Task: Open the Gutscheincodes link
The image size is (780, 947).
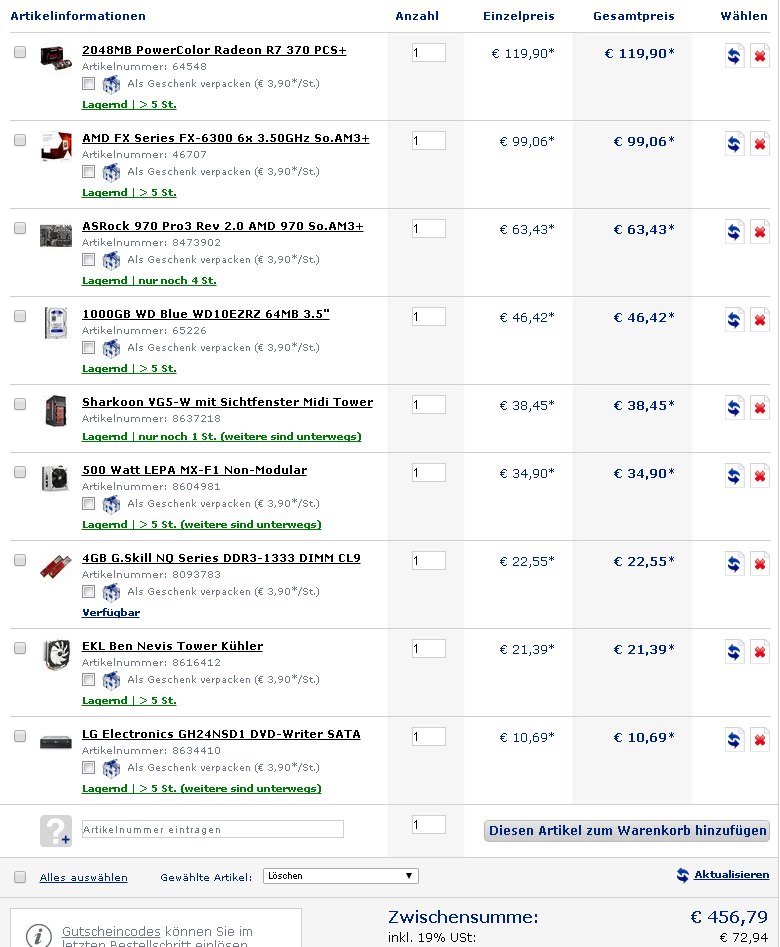Action: coord(111,931)
